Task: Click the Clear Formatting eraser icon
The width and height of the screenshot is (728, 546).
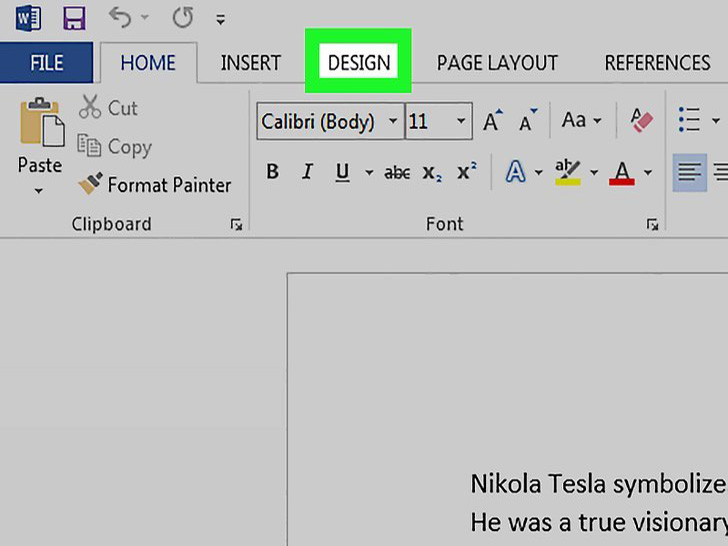Action: pos(641,121)
